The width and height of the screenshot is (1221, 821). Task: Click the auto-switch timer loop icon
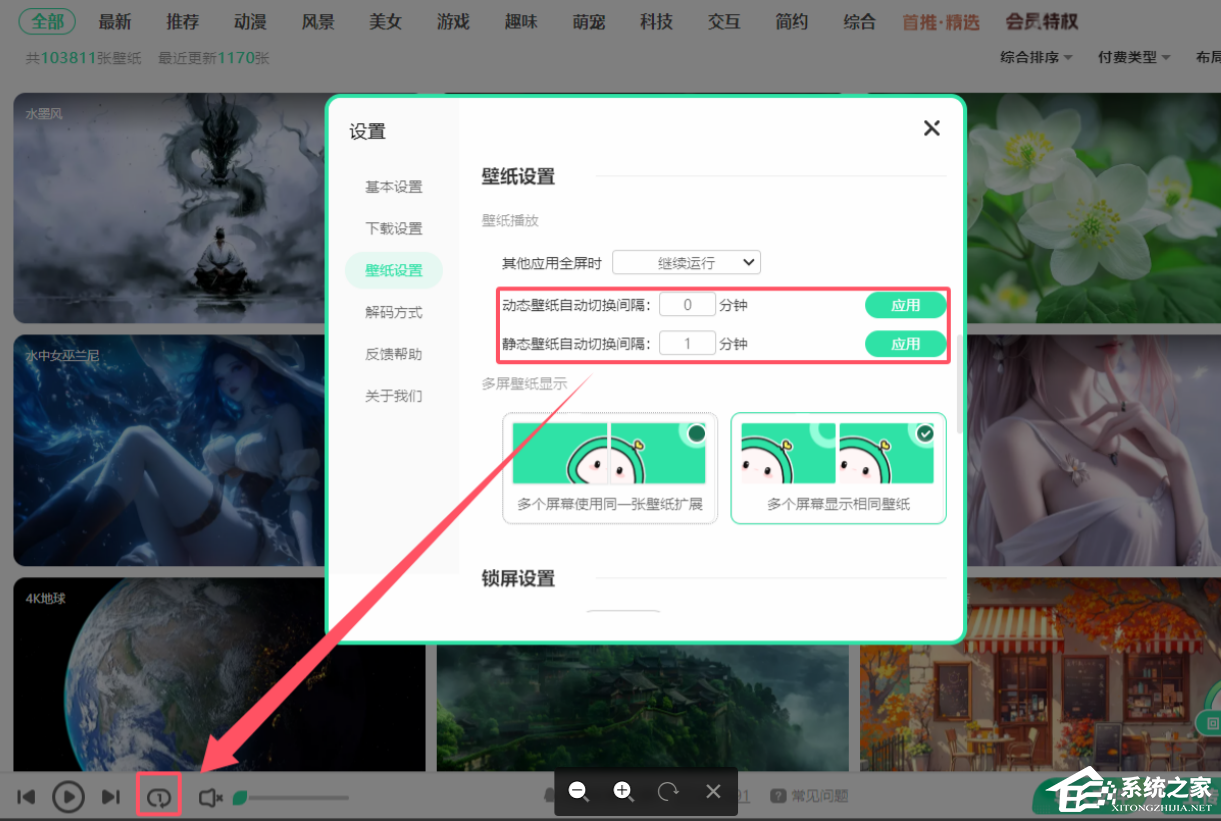pyautogui.click(x=158, y=797)
